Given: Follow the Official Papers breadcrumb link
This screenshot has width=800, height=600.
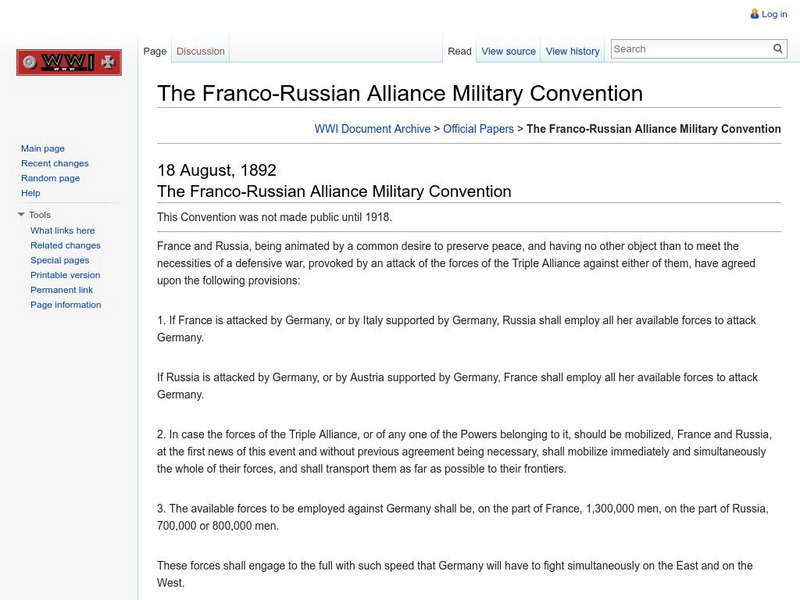Looking at the screenshot, I should (478, 129).
